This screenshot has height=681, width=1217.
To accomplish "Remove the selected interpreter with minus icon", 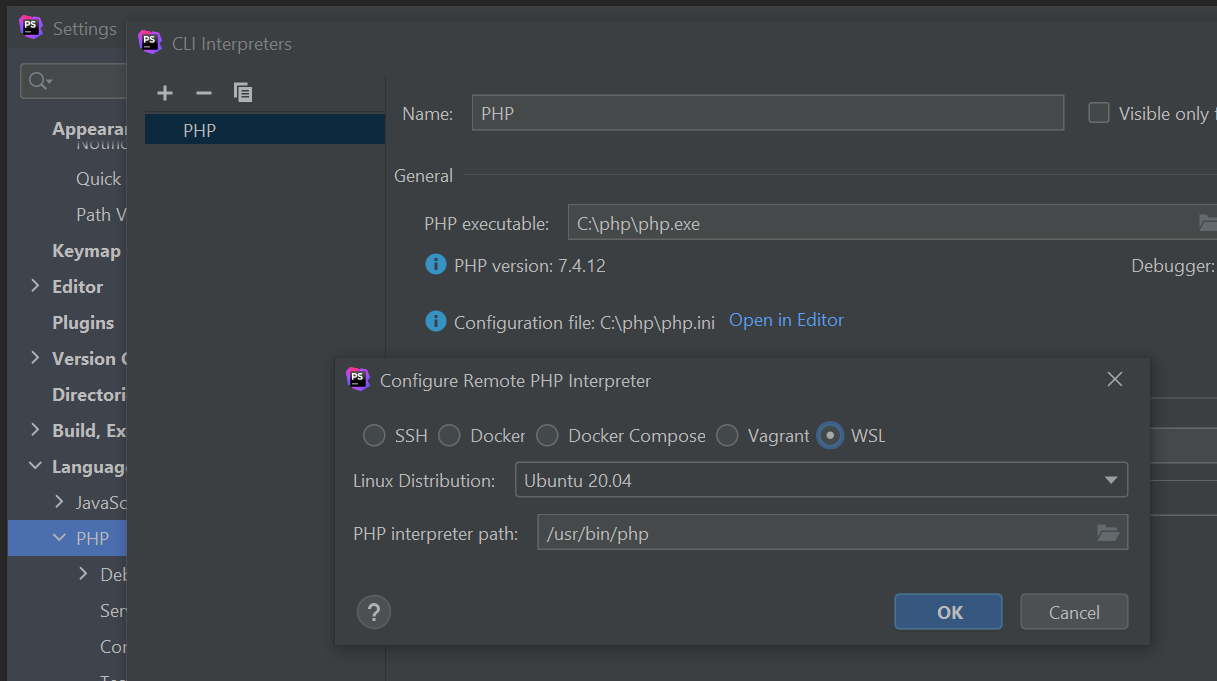I will point(204,93).
